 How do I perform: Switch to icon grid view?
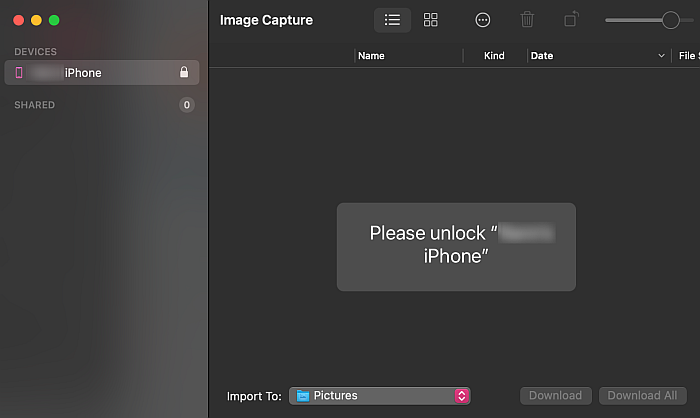[x=430, y=20]
